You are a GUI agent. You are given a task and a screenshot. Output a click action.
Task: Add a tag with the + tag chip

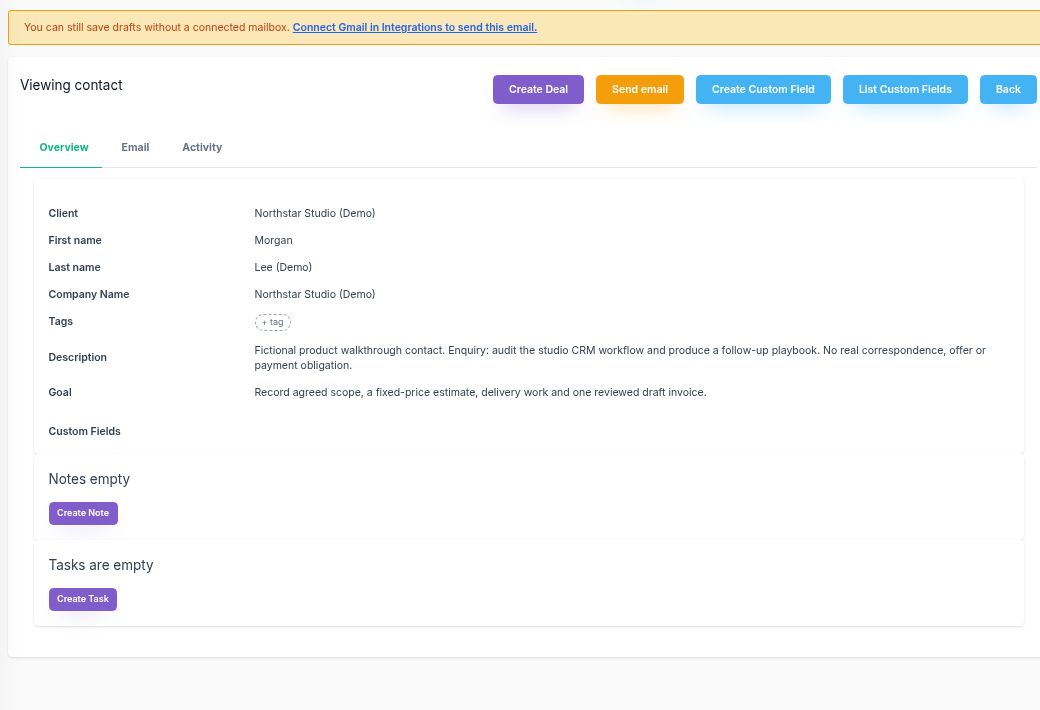[273, 322]
